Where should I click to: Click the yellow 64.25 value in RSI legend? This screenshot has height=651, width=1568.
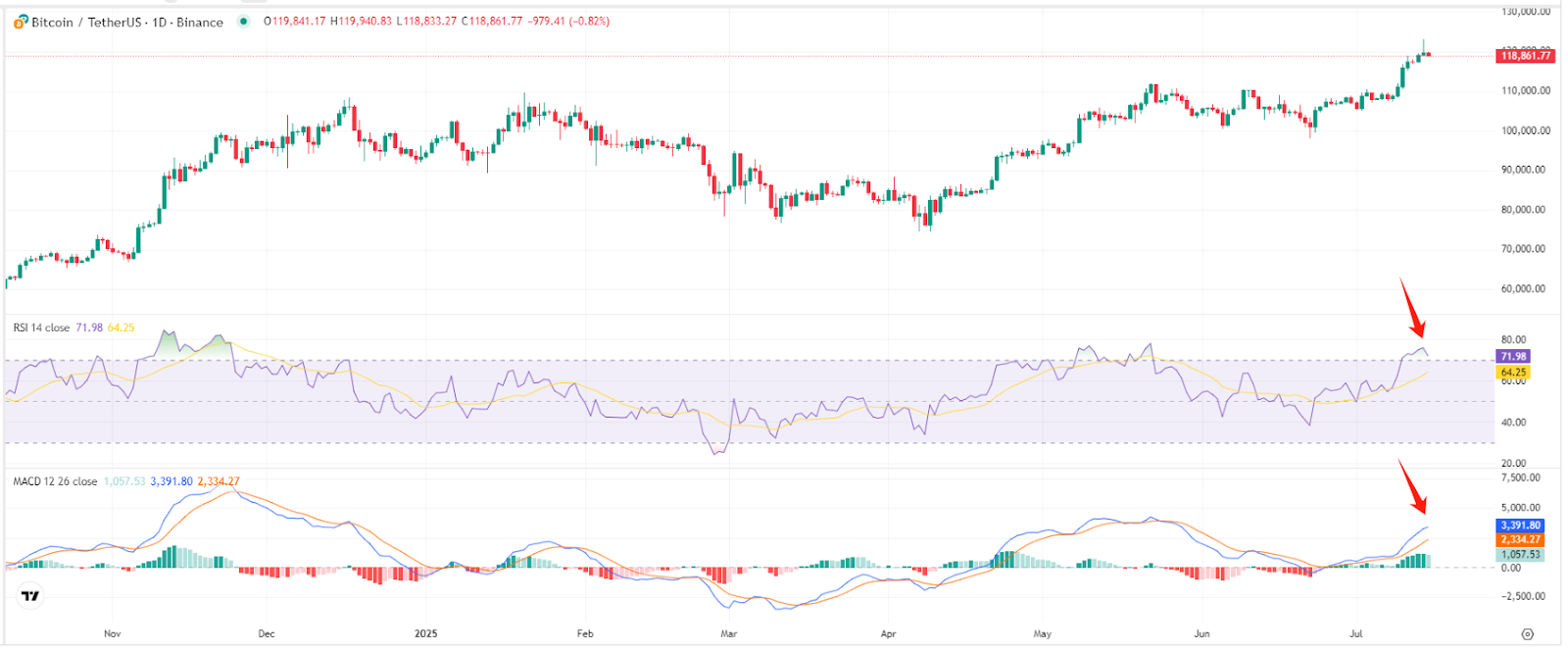pyautogui.click(x=122, y=327)
